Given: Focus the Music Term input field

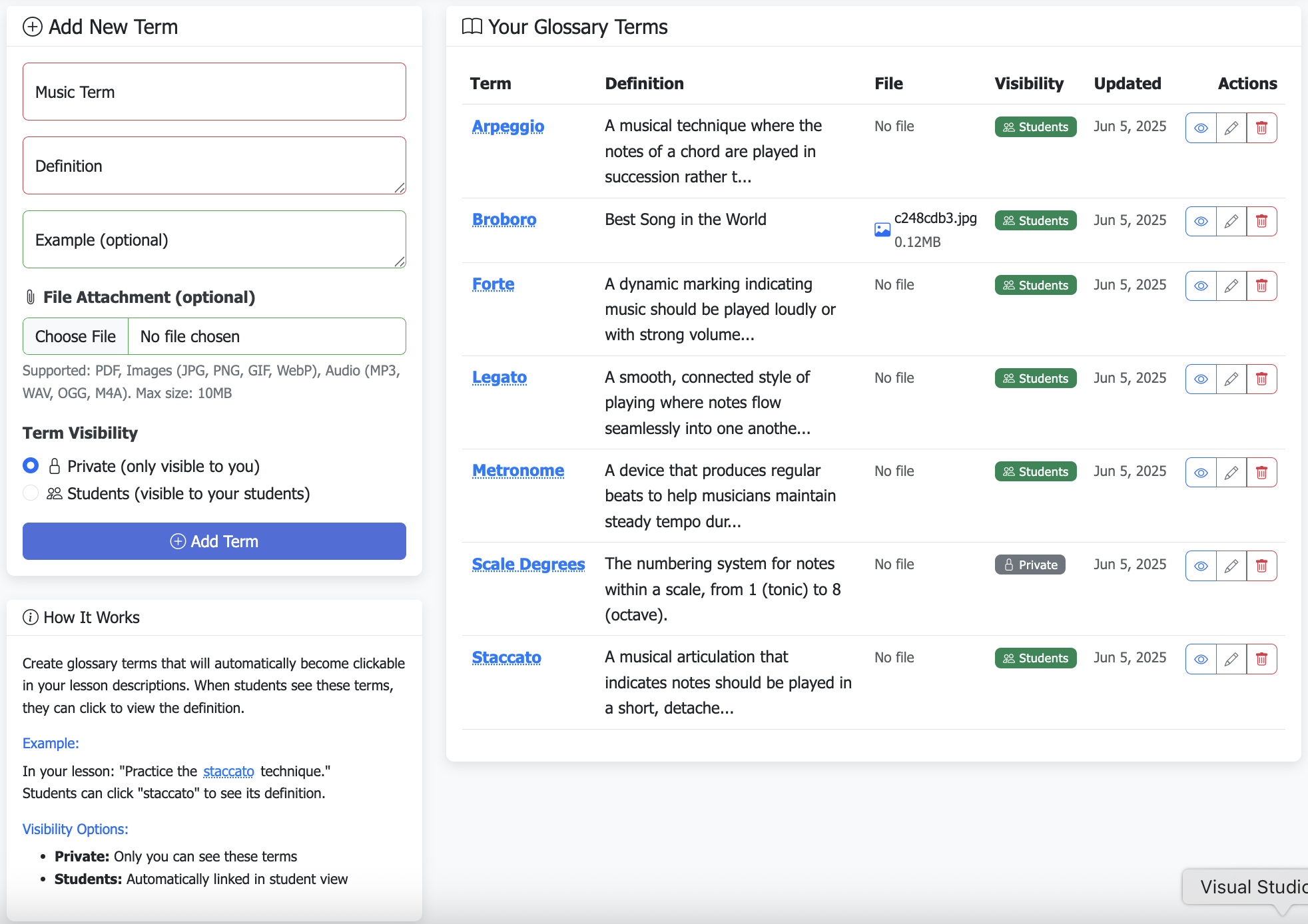Looking at the screenshot, I should [x=214, y=92].
